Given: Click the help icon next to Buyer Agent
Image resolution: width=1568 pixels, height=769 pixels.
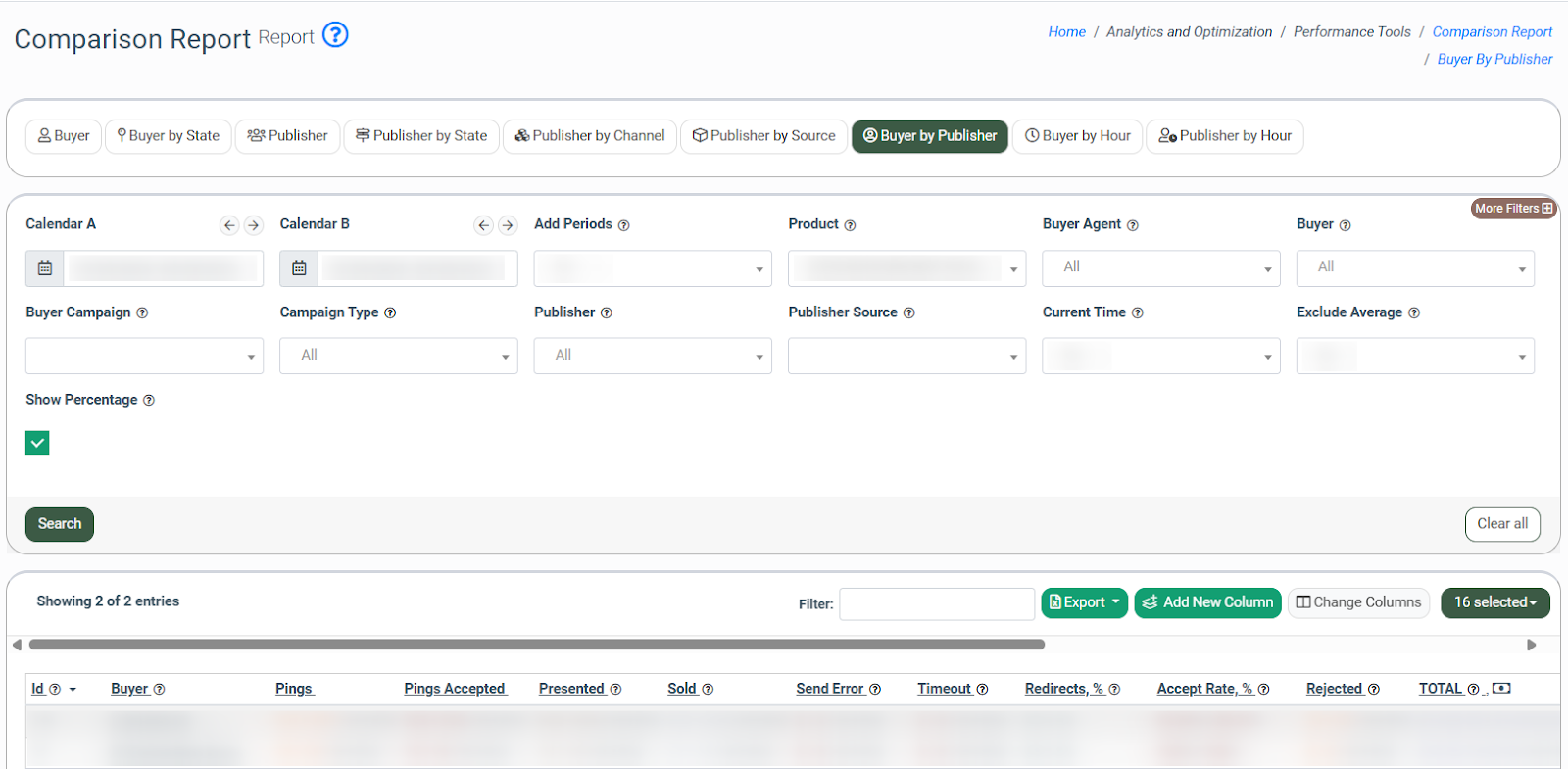Looking at the screenshot, I should pos(1133,225).
